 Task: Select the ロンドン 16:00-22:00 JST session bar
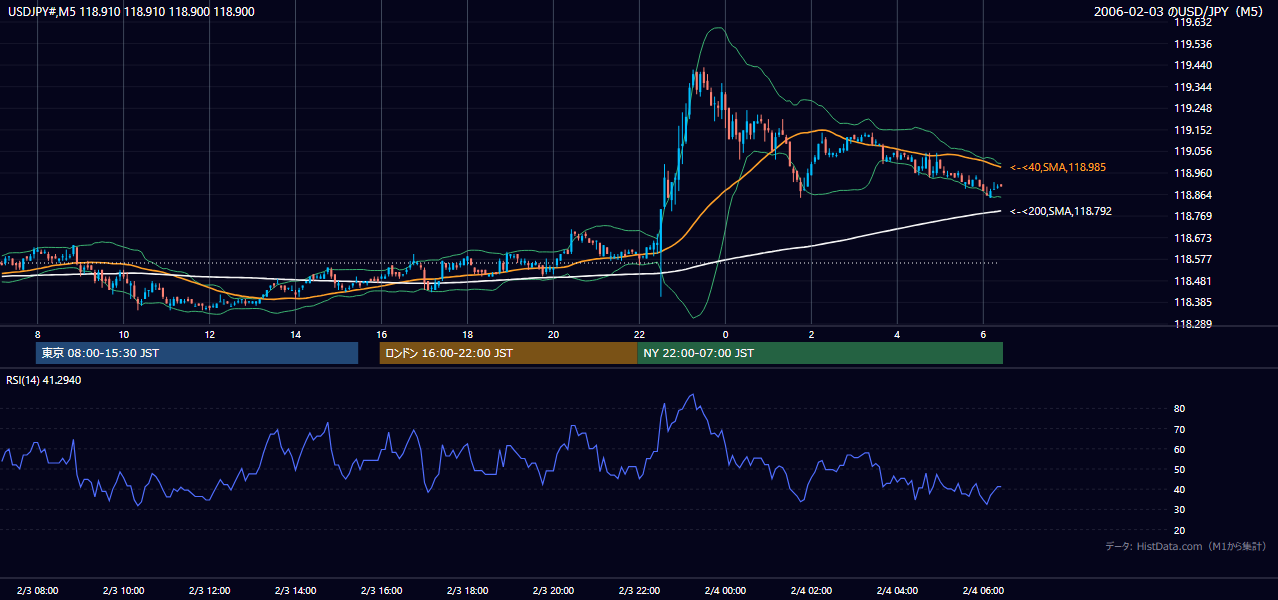pos(508,353)
